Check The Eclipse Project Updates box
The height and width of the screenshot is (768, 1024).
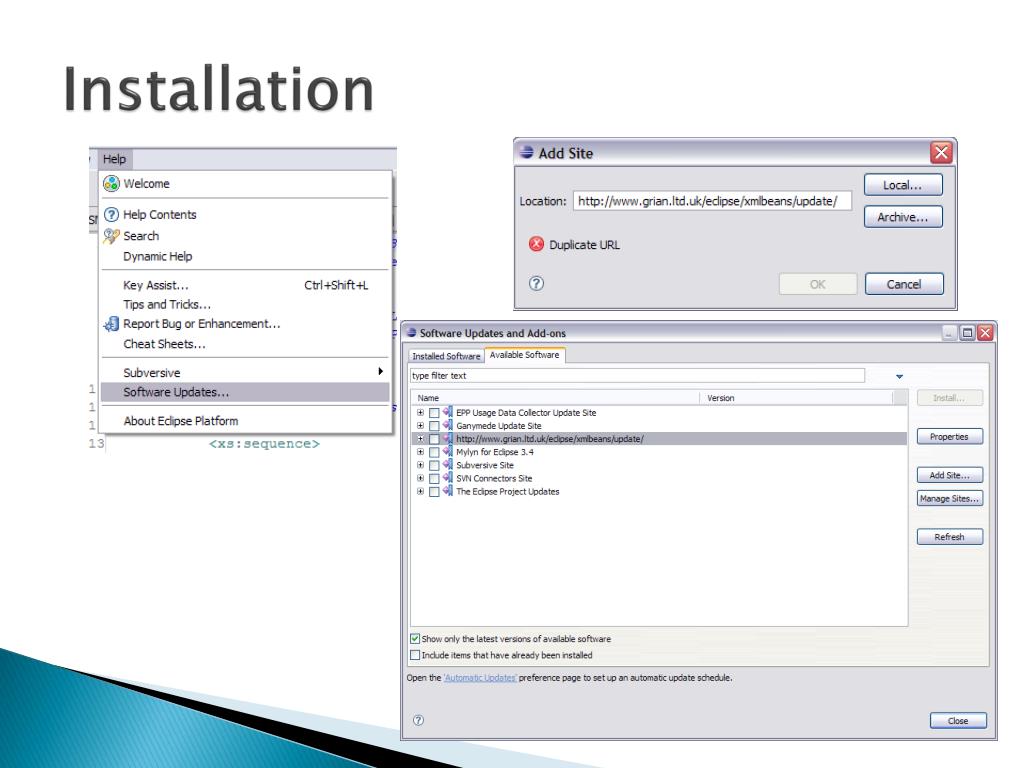434,492
